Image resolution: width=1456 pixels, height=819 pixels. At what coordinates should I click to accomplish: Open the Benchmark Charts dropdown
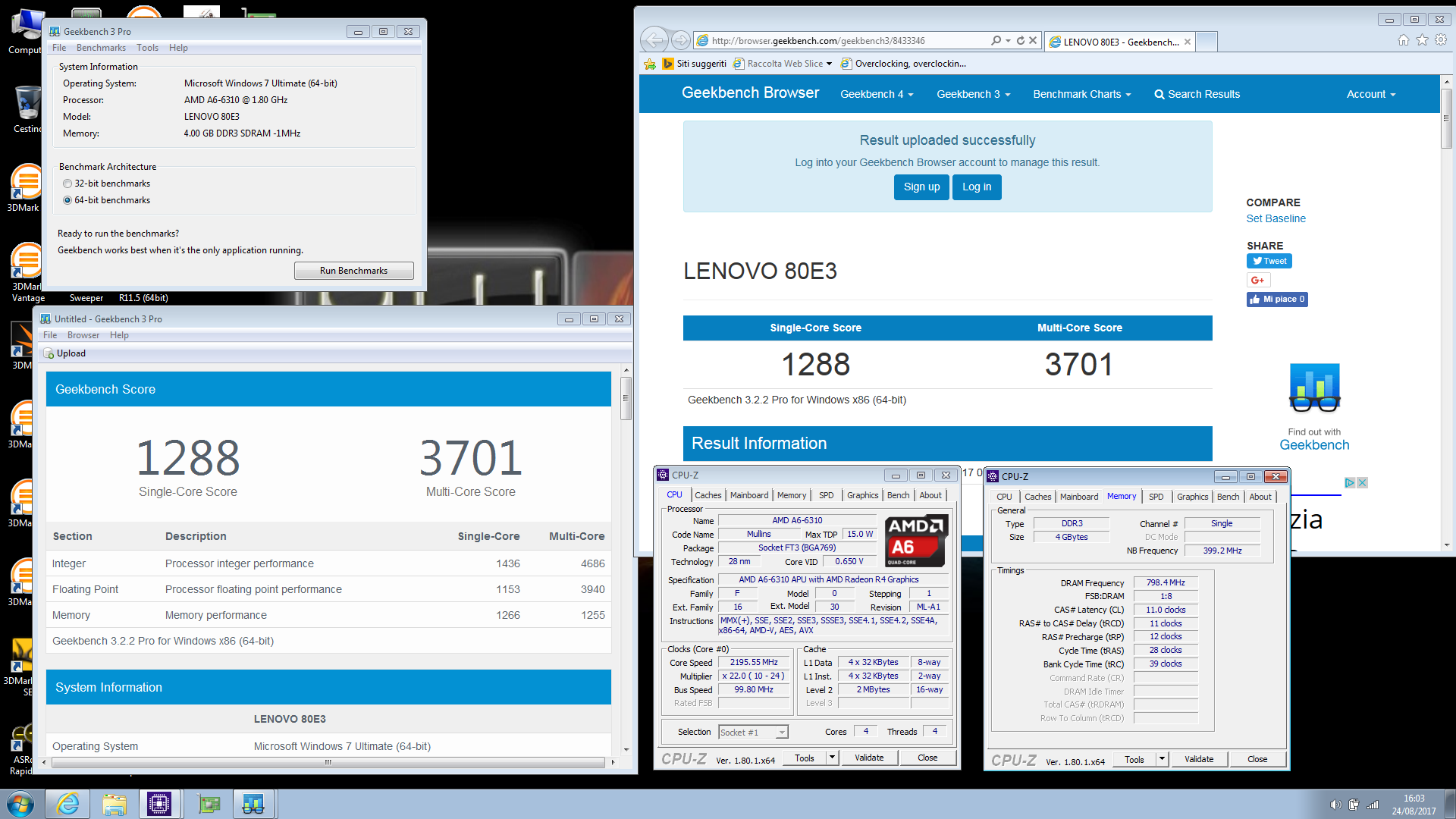pos(1081,94)
